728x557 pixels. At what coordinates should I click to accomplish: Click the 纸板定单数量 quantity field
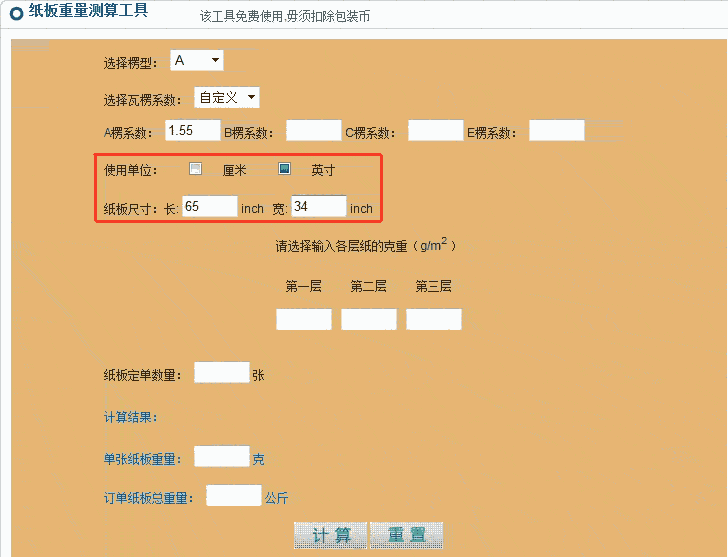pyautogui.click(x=221, y=373)
